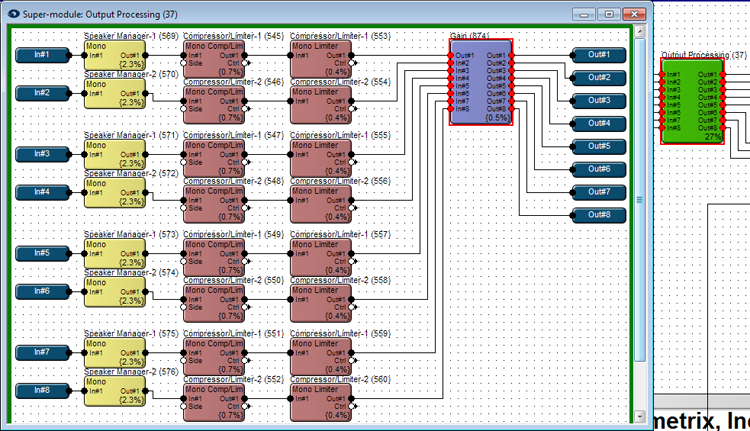
Task: Select the In#2 input block
Action: coord(42,93)
